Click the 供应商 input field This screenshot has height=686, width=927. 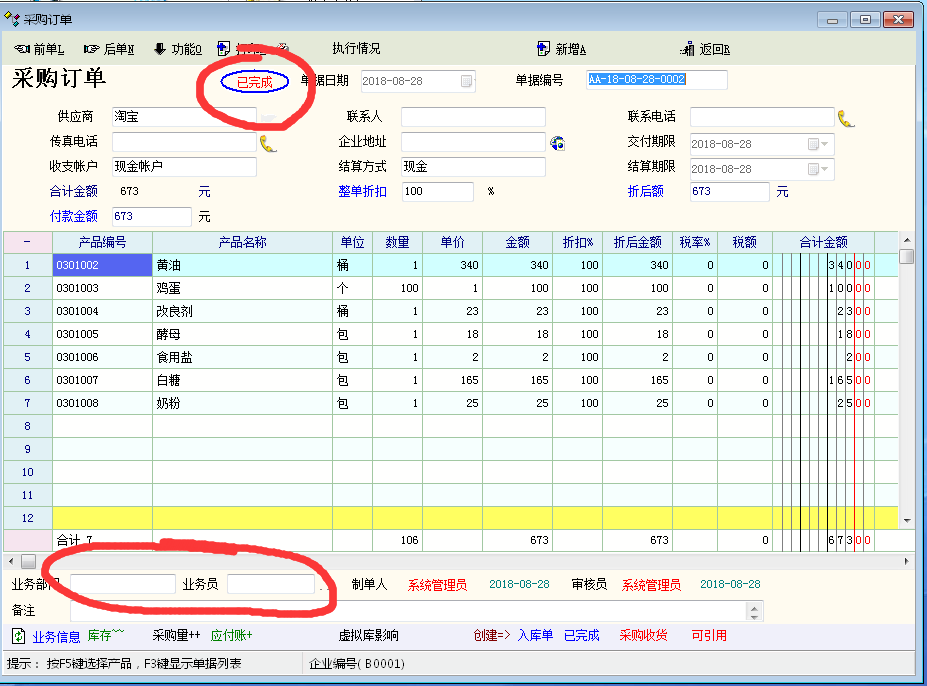tap(183, 117)
